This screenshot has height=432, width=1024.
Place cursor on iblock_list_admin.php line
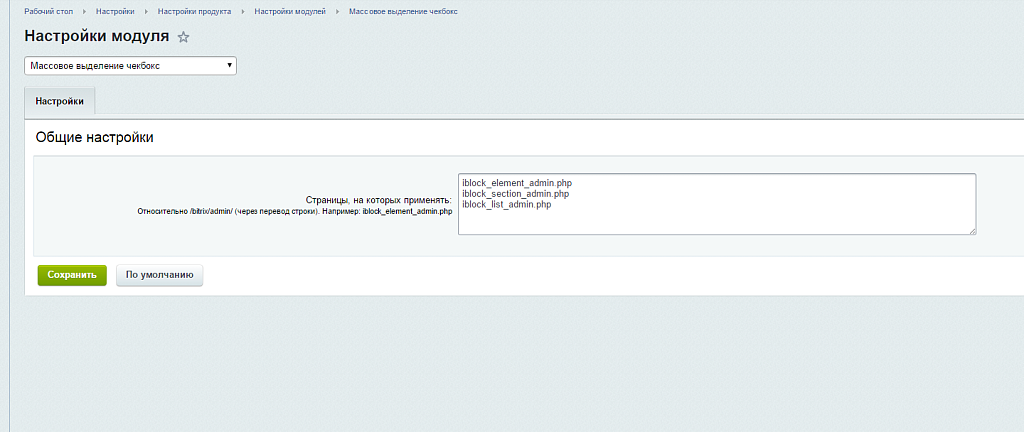pos(506,204)
